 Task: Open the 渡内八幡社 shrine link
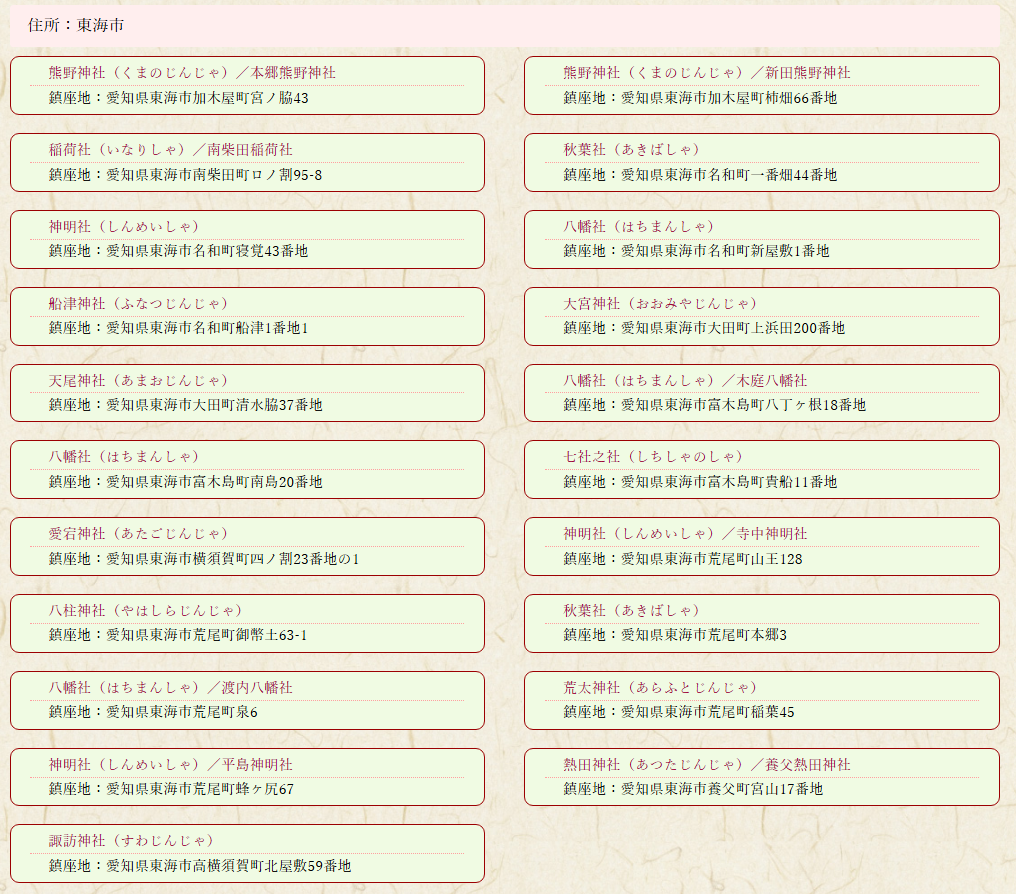(170, 688)
